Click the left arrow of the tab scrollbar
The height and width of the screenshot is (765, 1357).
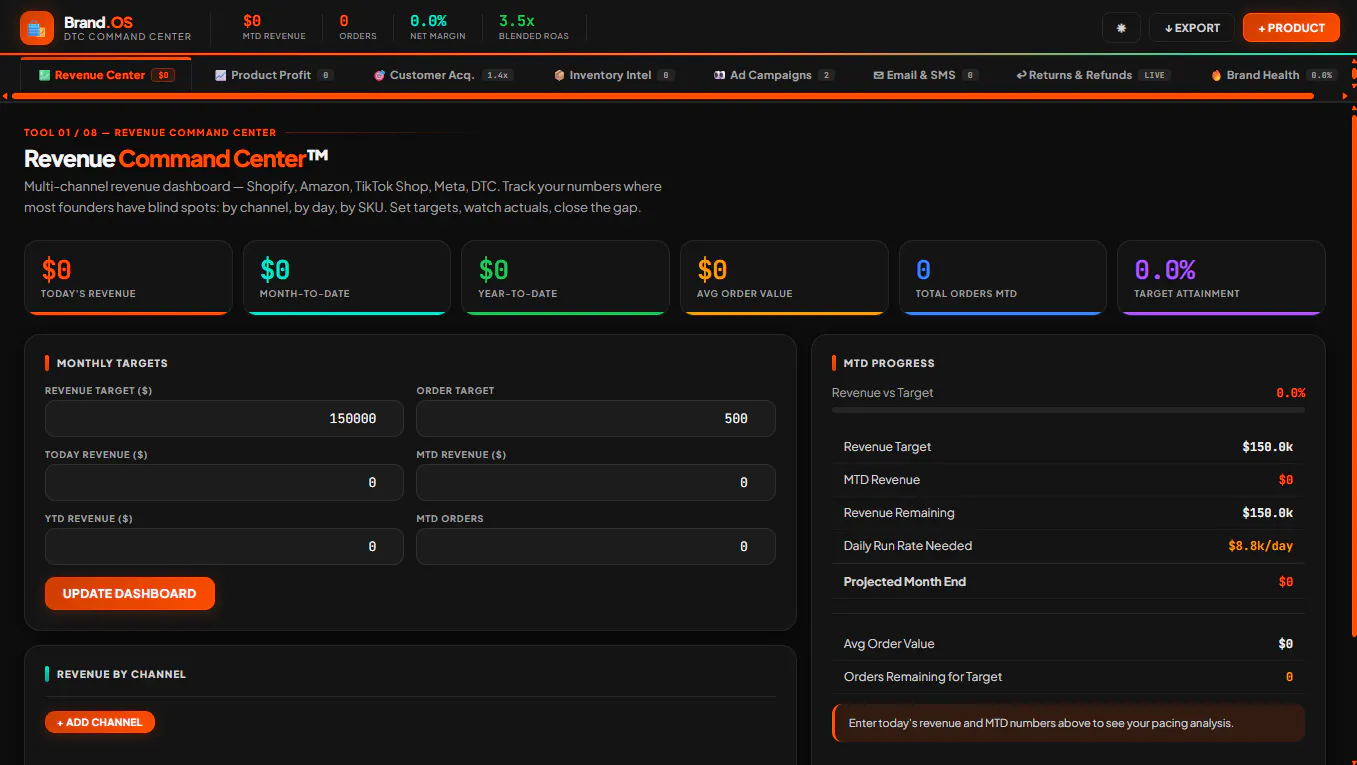(x=5, y=96)
